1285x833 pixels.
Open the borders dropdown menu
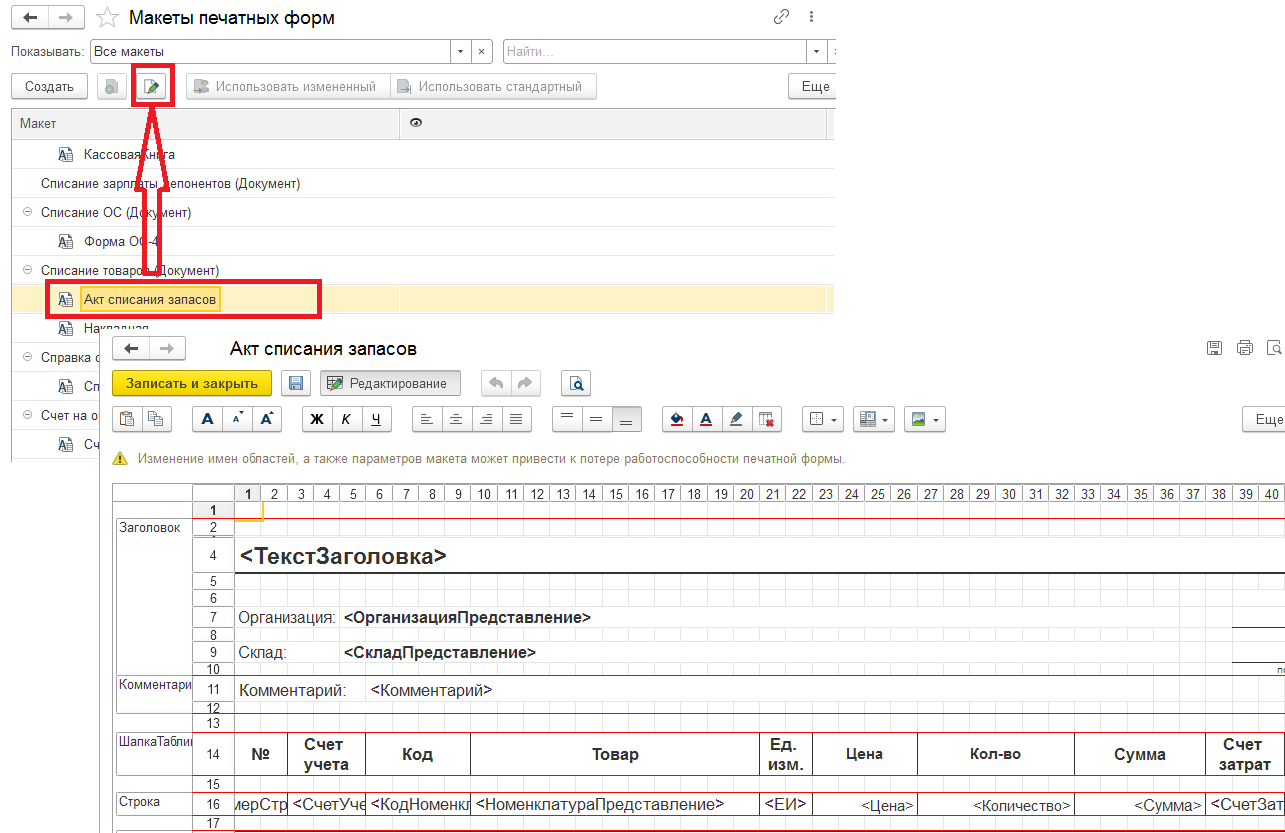pos(824,419)
